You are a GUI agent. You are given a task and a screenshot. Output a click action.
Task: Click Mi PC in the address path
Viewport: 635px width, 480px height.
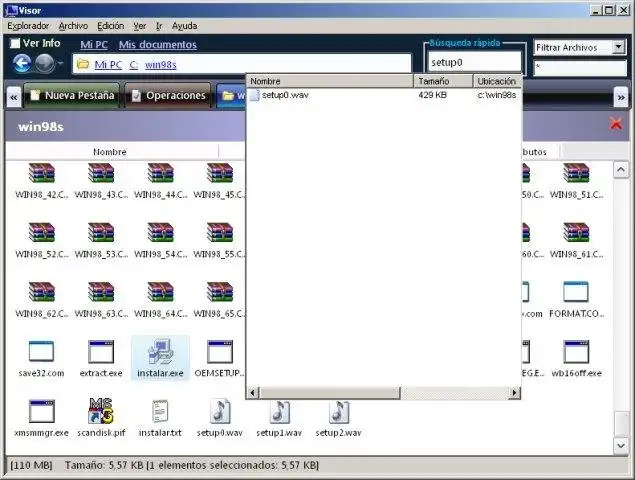click(108, 64)
